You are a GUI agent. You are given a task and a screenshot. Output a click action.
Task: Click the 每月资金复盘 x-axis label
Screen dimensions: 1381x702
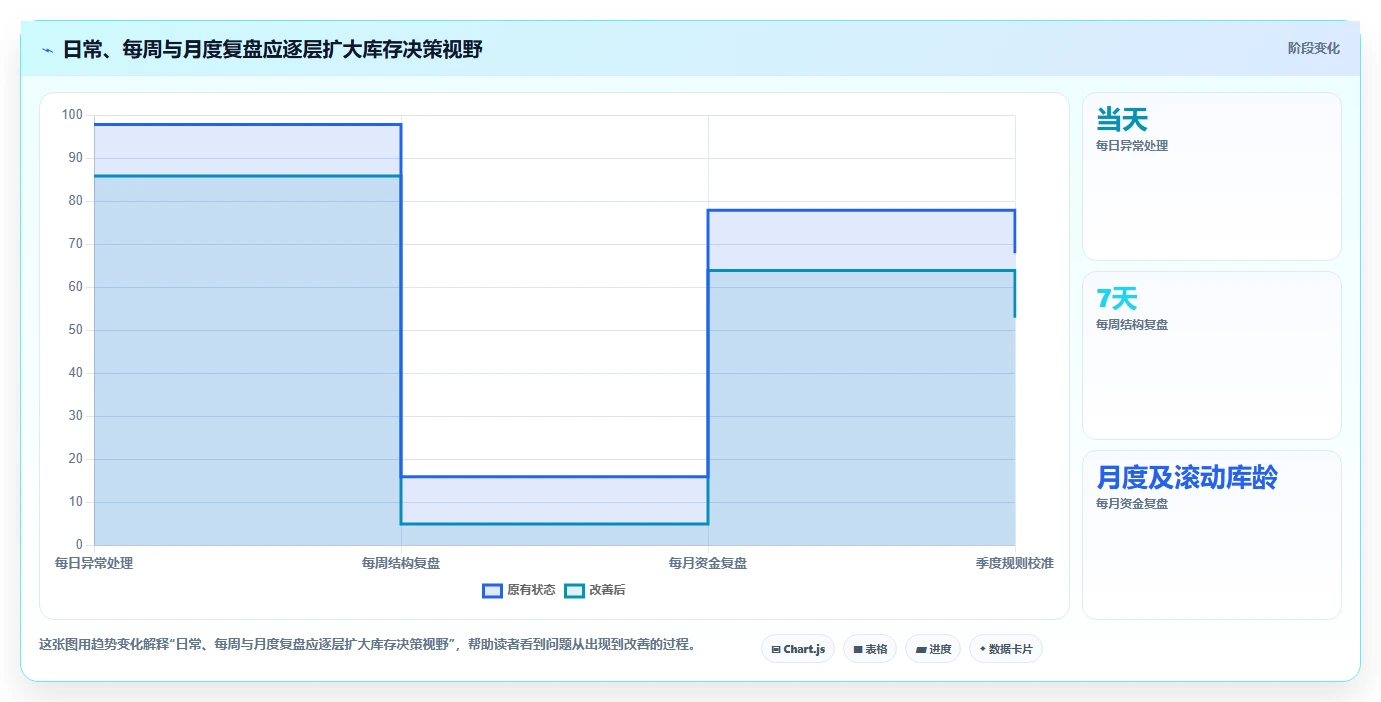click(708, 563)
